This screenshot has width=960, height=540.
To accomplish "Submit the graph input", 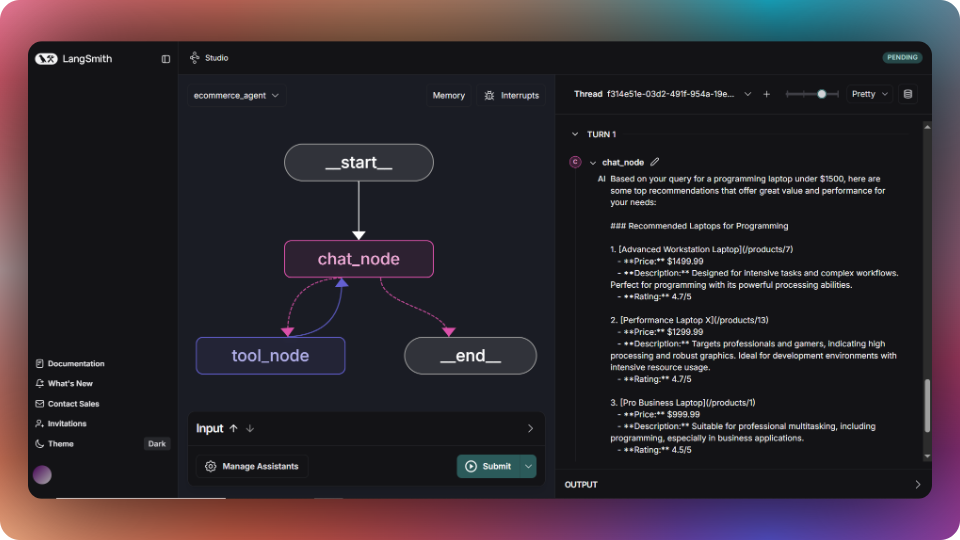I will click(x=489, y=467).
